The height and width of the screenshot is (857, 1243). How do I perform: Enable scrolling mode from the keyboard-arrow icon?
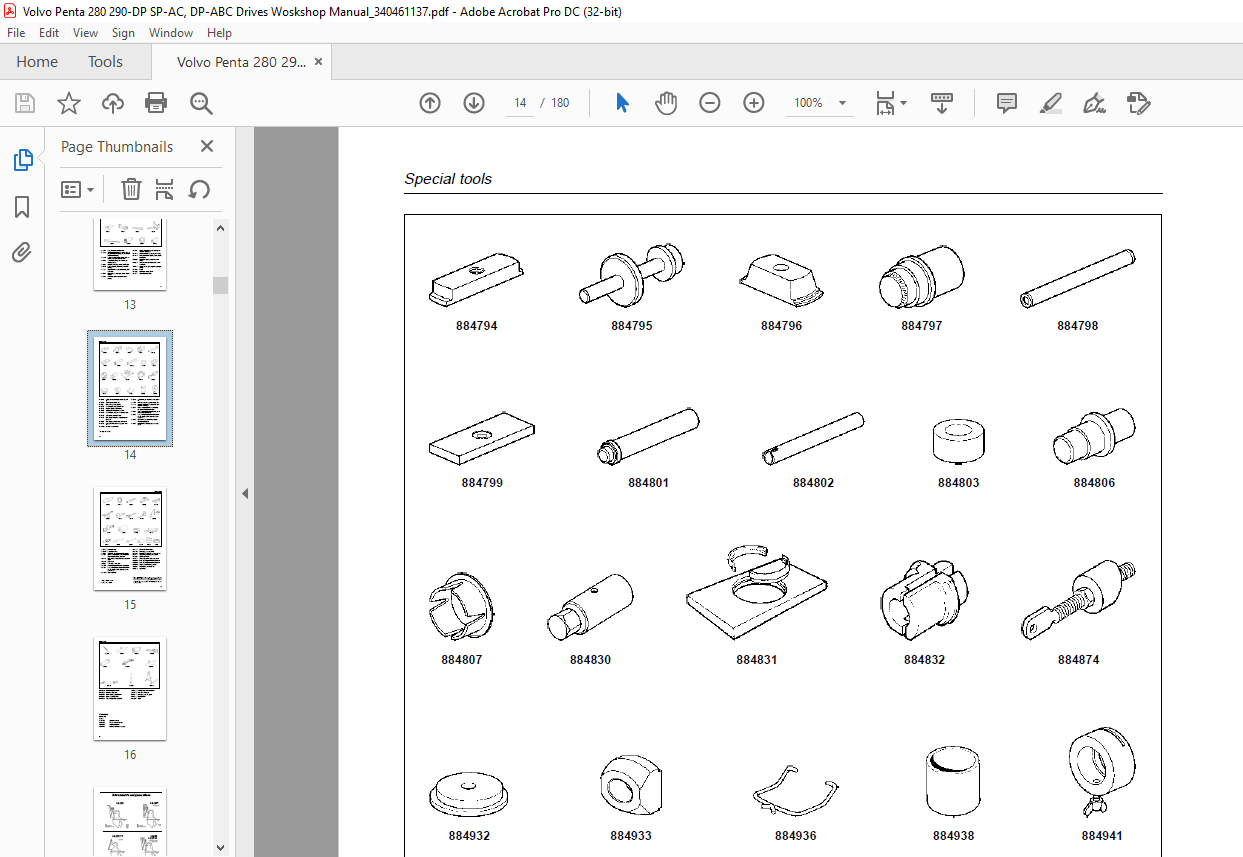point(942,103)
